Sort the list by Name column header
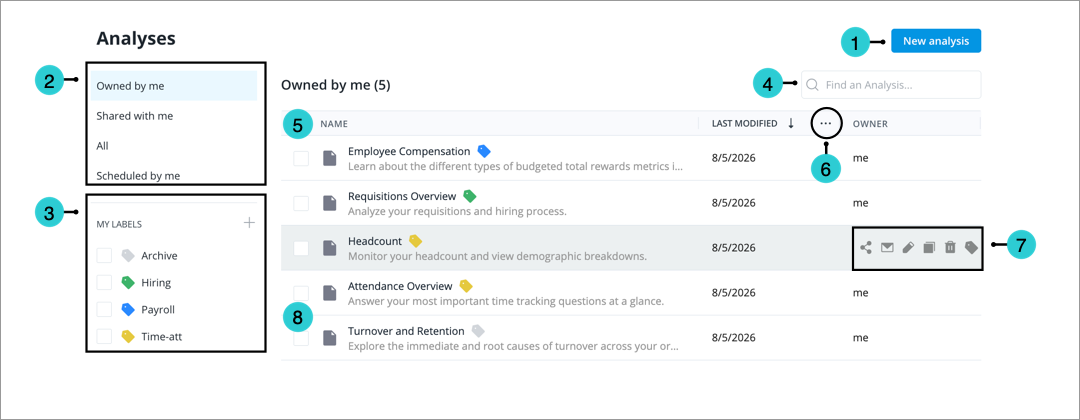This screenshot has height=420, width=1080. [334, 124]
